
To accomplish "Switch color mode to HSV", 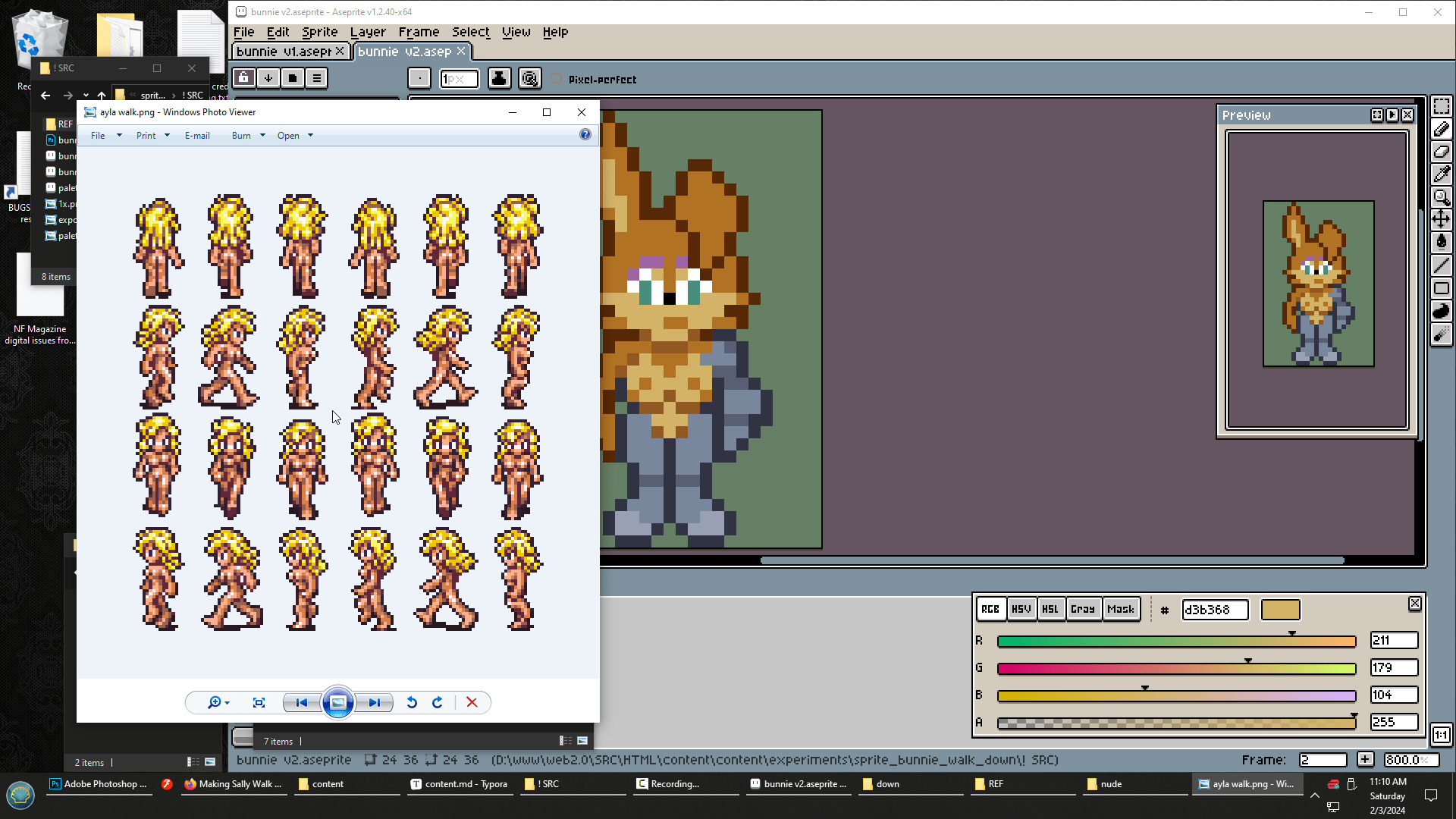I will (1021, 609).
